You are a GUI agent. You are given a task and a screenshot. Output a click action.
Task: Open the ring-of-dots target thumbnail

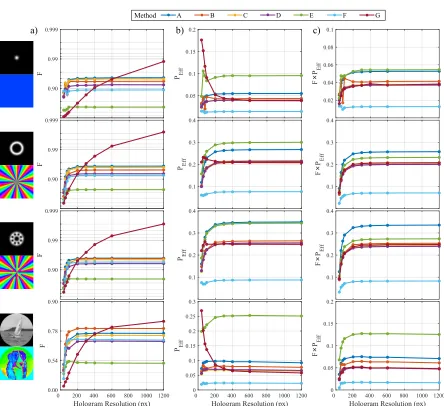pyautogui.click(x=17, y=239)
